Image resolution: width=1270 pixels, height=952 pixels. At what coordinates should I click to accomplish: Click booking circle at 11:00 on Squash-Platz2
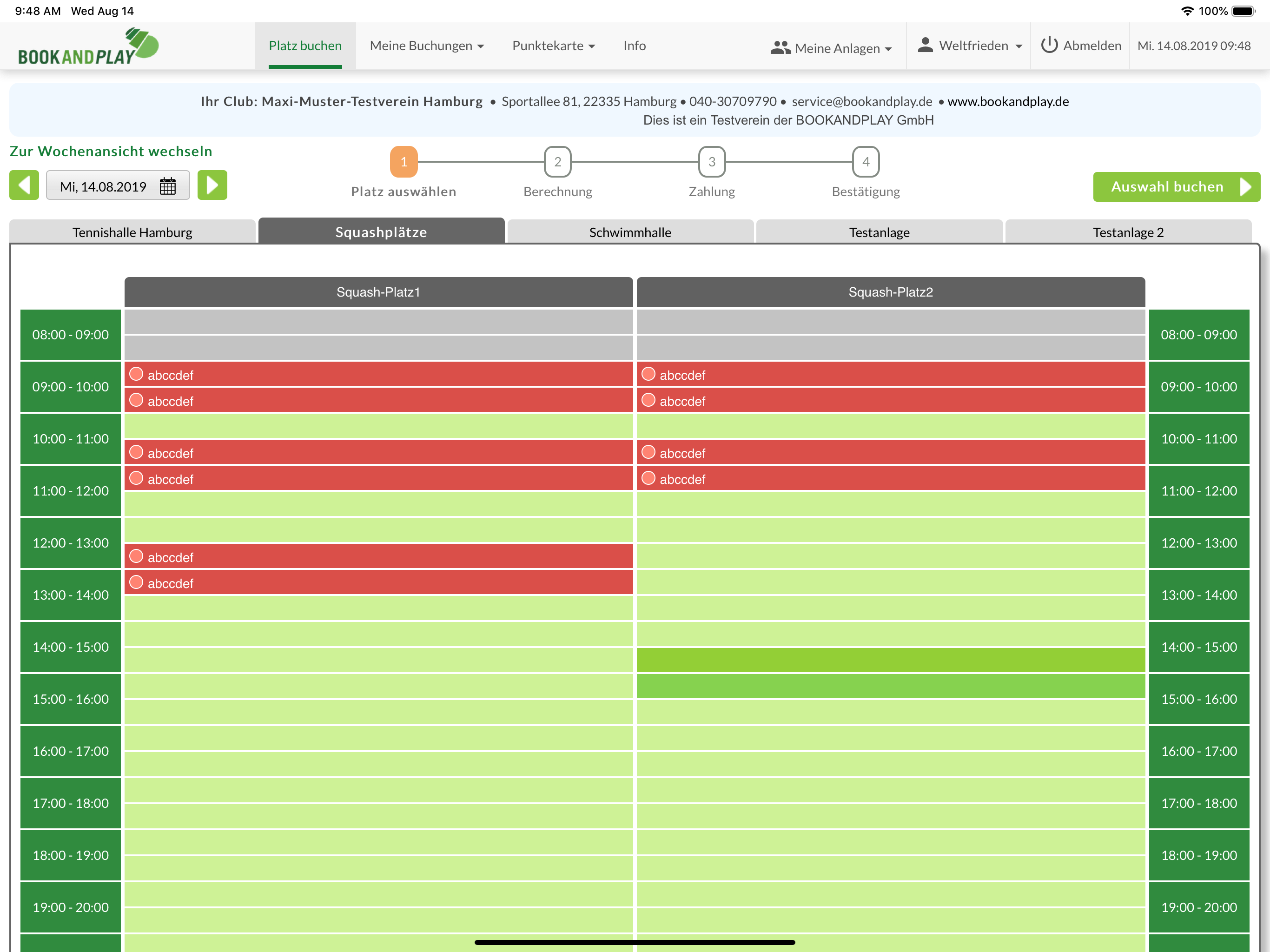[648, 478]
